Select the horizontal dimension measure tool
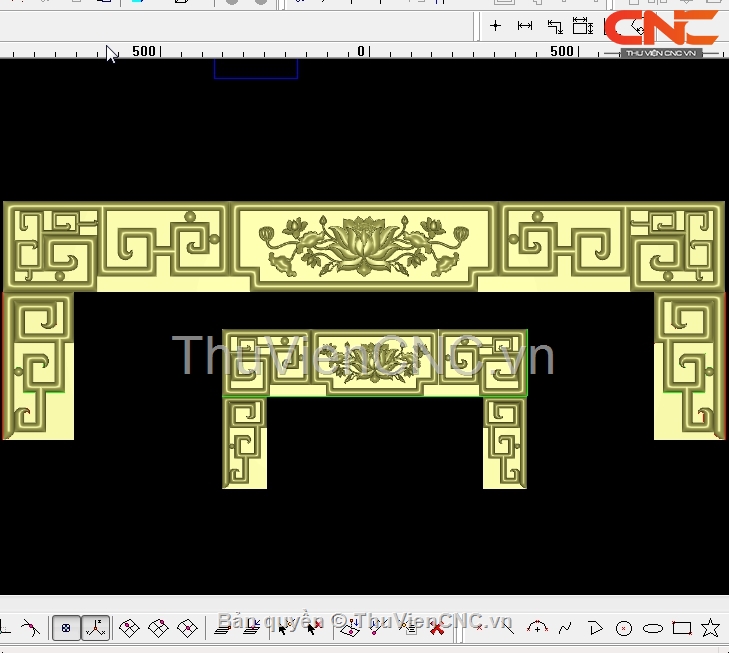 [524, 26]
